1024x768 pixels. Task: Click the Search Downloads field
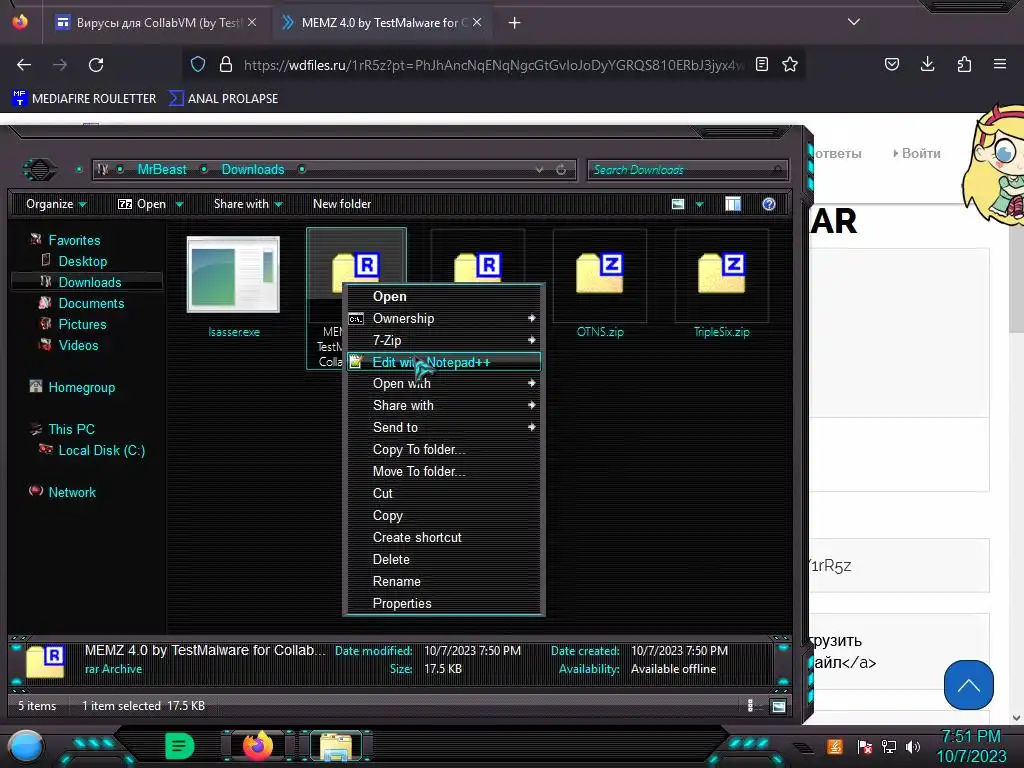point(688,170)
